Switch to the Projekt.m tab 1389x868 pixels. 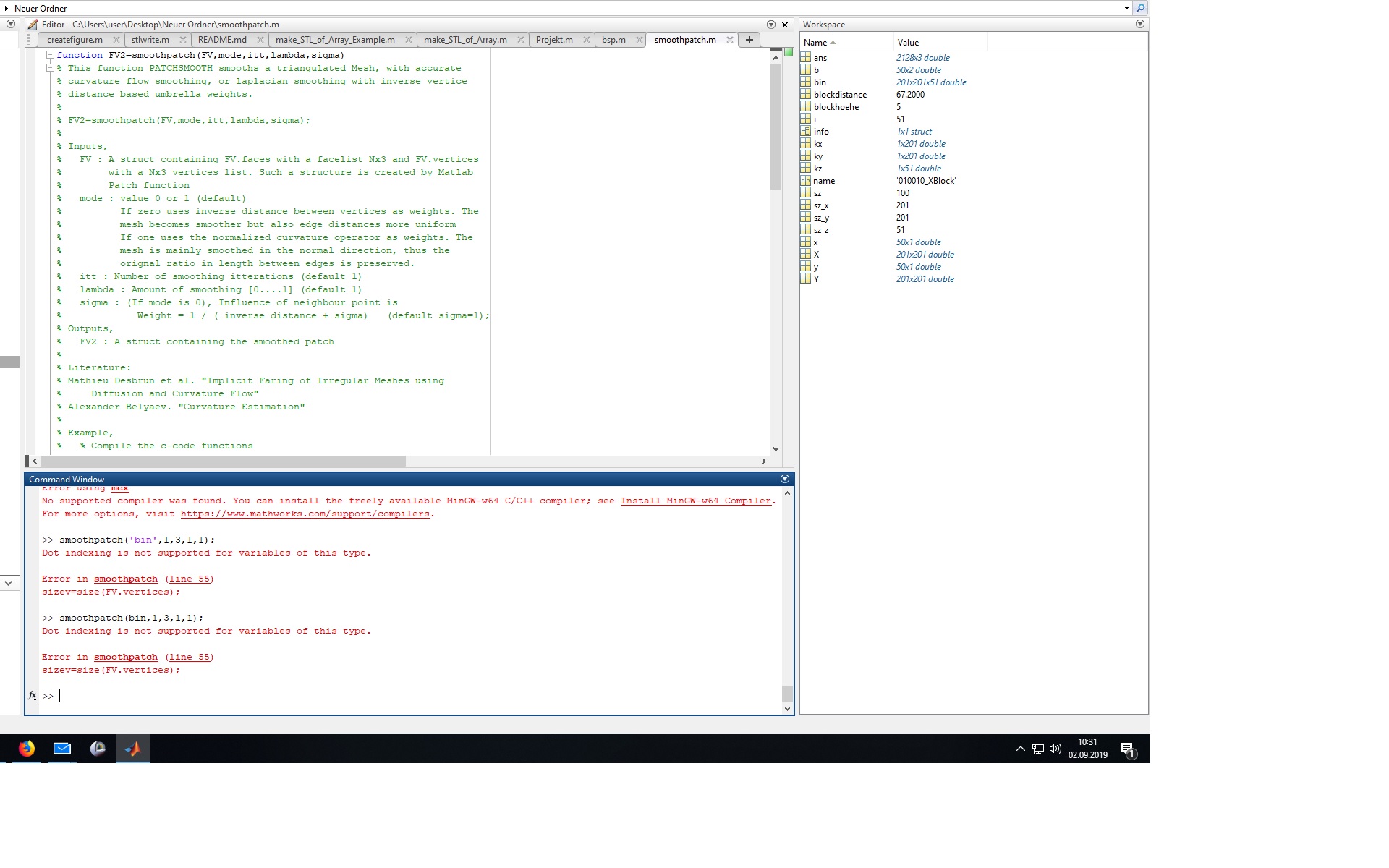pos(554,40)
